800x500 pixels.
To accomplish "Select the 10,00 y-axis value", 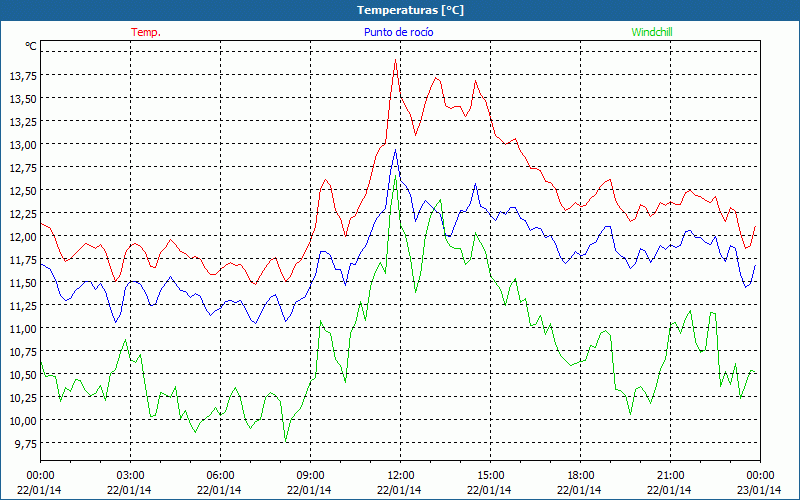I will (x=23, y=420).
